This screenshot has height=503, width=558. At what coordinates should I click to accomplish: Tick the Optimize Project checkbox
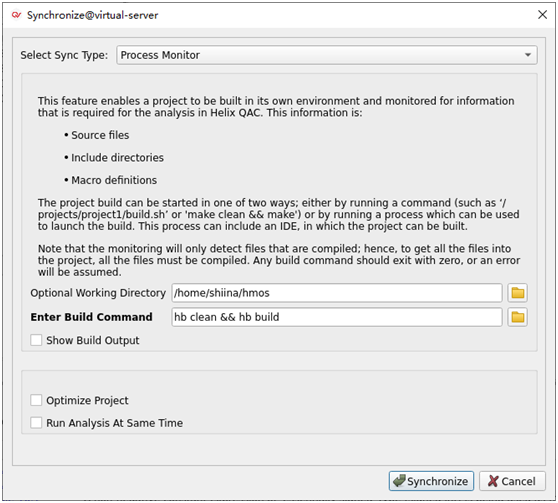pyautogui.click(x=36, y=400)
